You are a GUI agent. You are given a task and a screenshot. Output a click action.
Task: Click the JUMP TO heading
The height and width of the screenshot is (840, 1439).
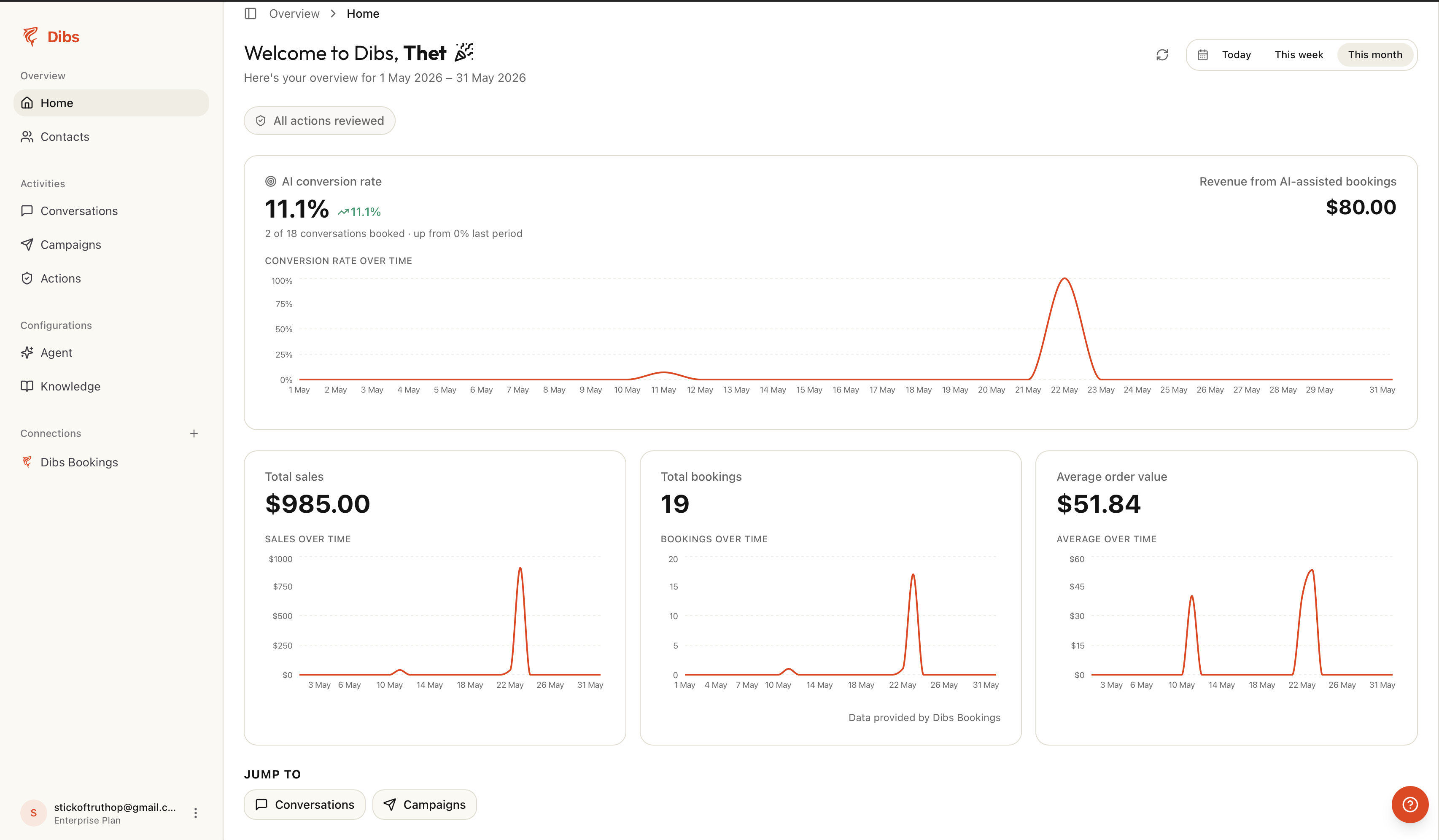click(x=272, y=774)
